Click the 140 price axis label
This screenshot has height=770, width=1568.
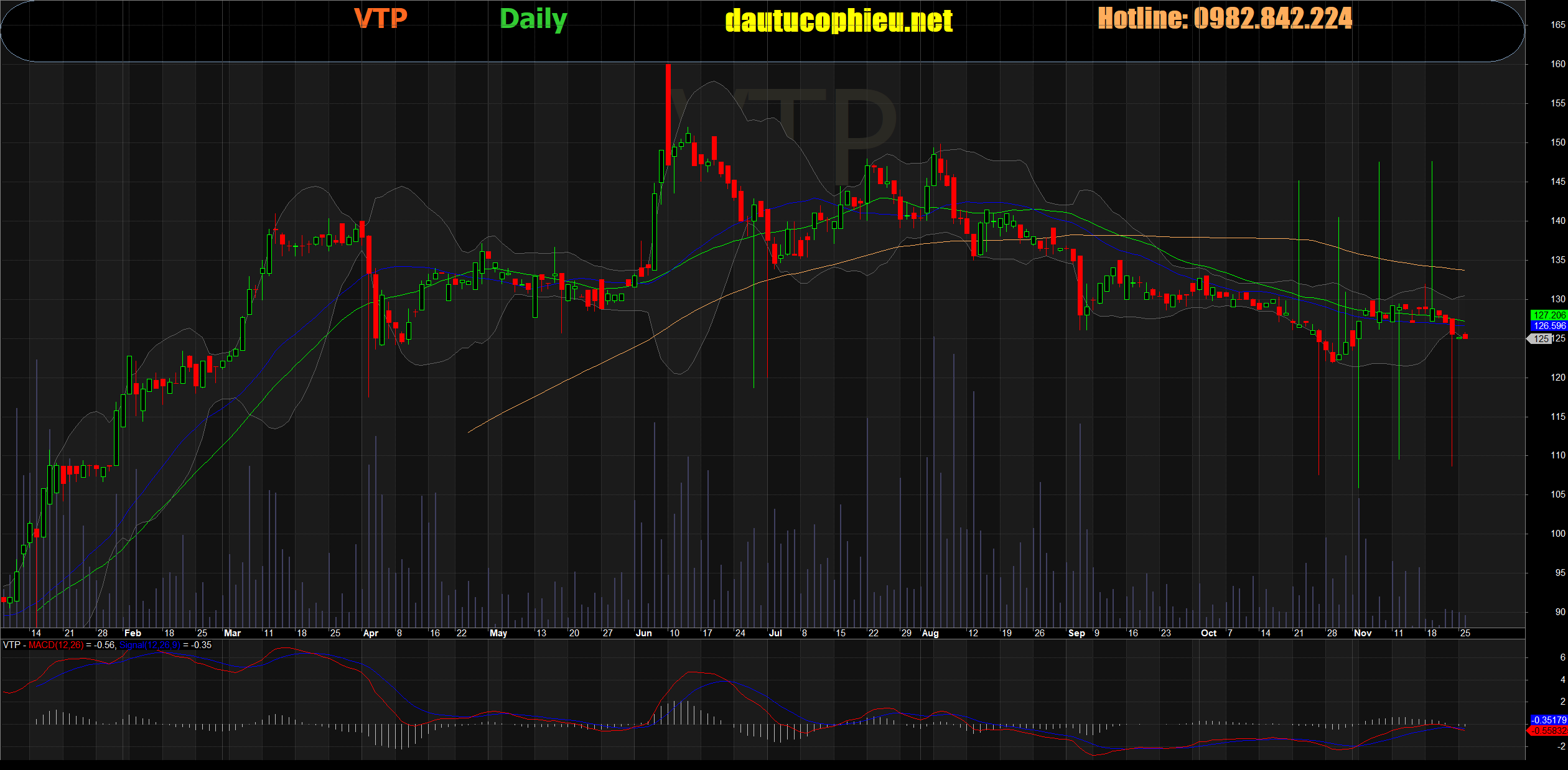click(x=1558, y=221)
